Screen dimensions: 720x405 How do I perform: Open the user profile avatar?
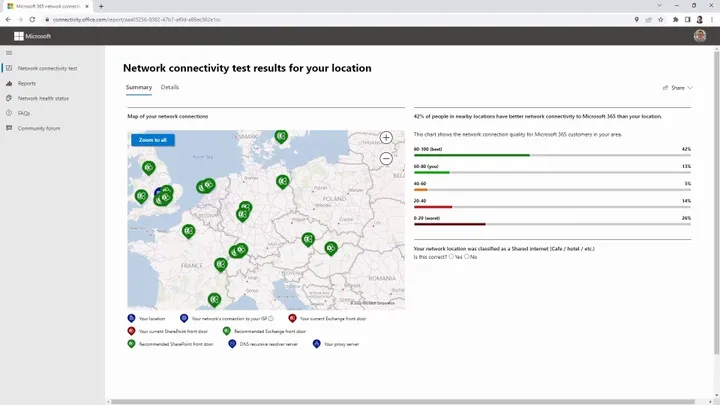700,36
